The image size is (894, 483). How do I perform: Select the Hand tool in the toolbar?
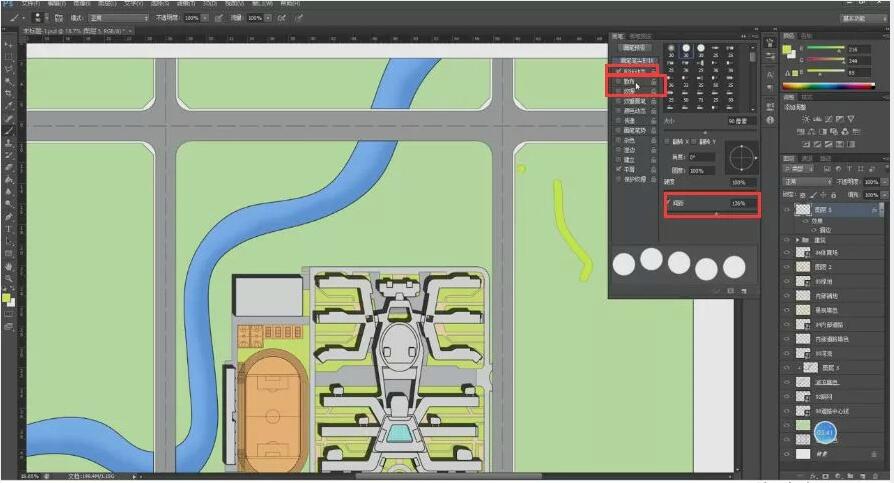coord(9,267)
